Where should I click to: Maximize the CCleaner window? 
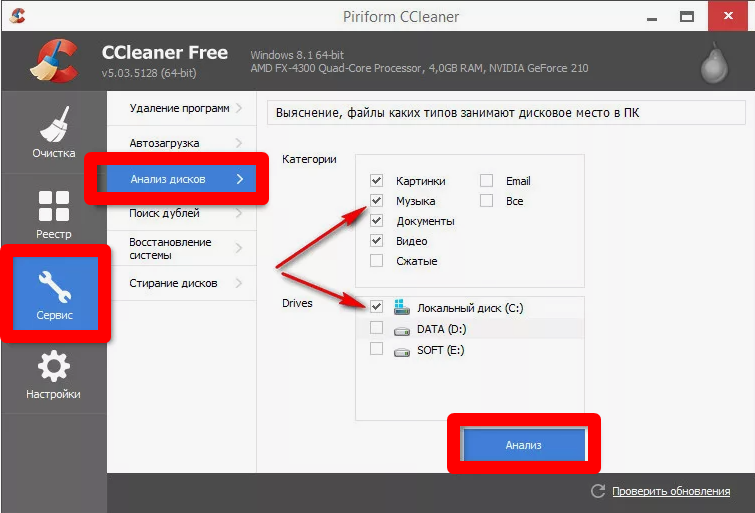[687, 17]
